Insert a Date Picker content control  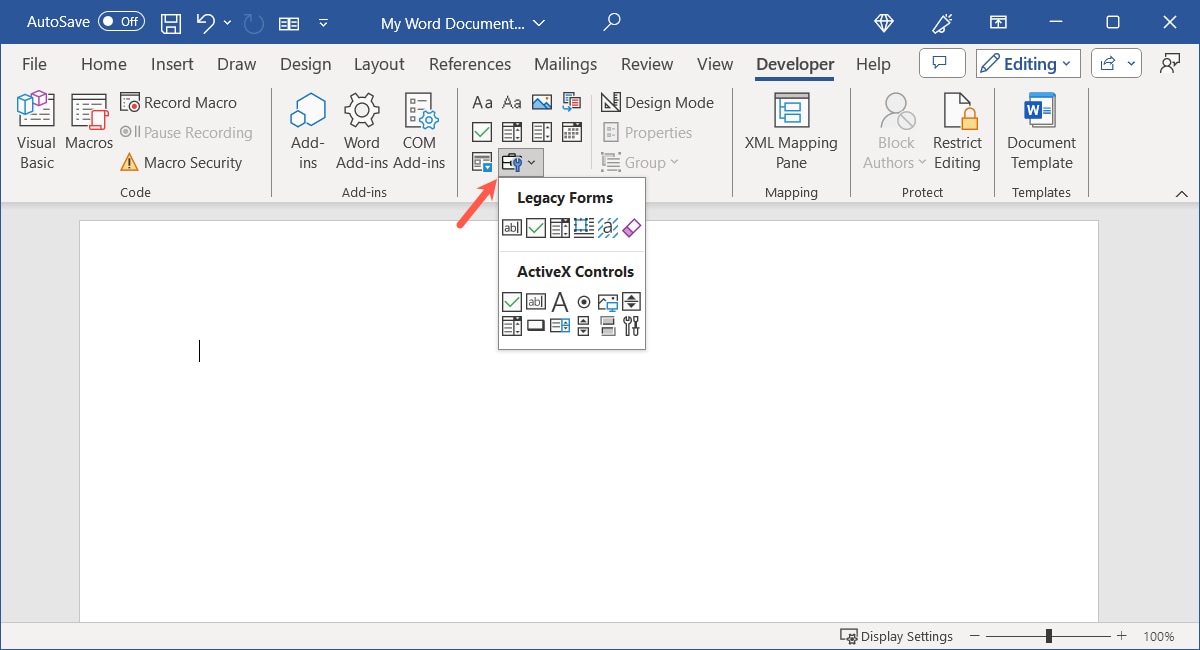coord(572,132)
